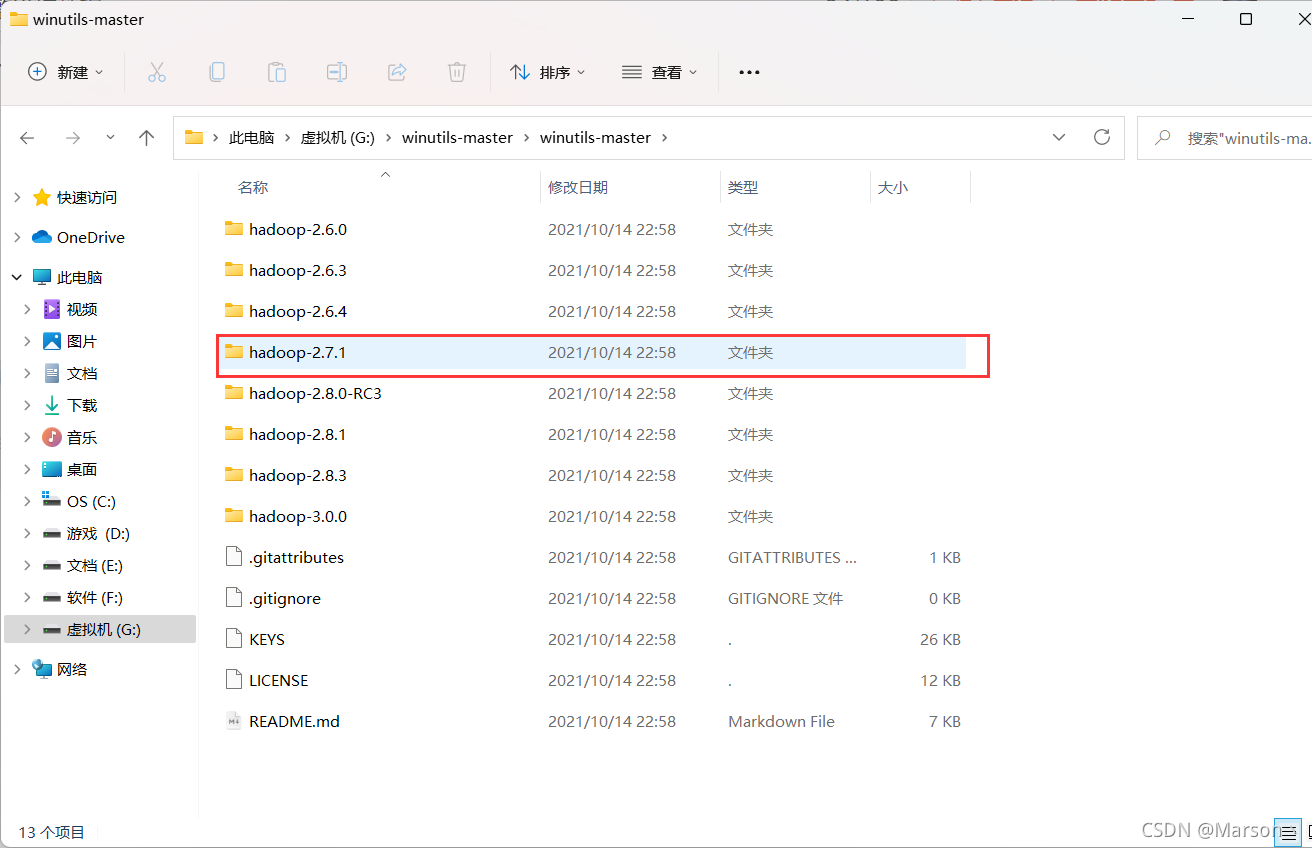The width and height of the screenshot is (1312, 848).
Task: Sort by the 修改日期 column header
Action: [x=578, y=187]
